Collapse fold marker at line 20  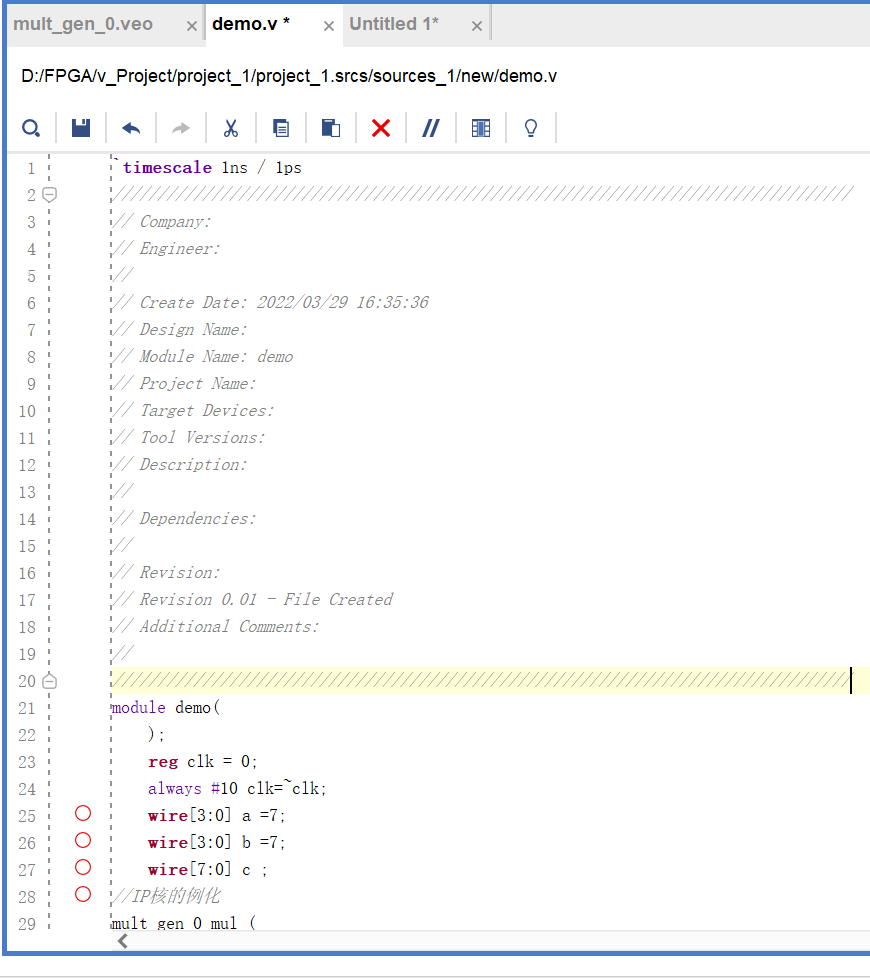point(50,681)
